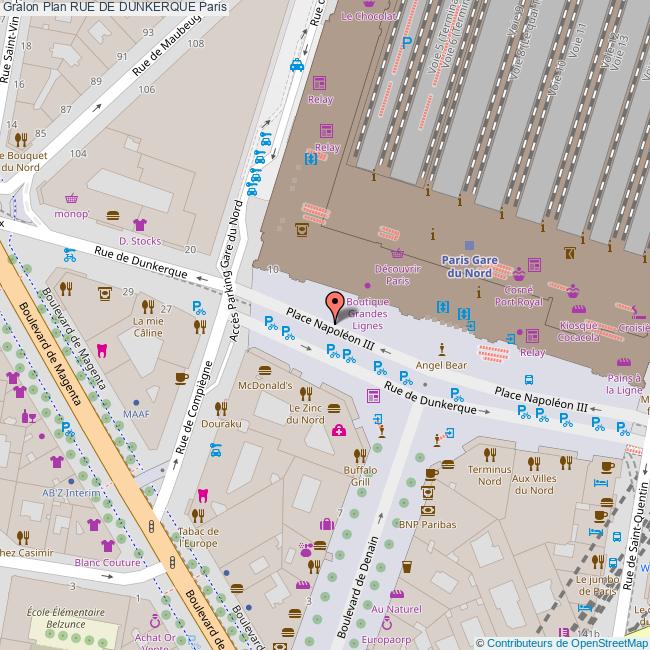Click the Terminus Nord restaurant icon
The height and width of the screenshot is (650, 650).
click(490, 455)
